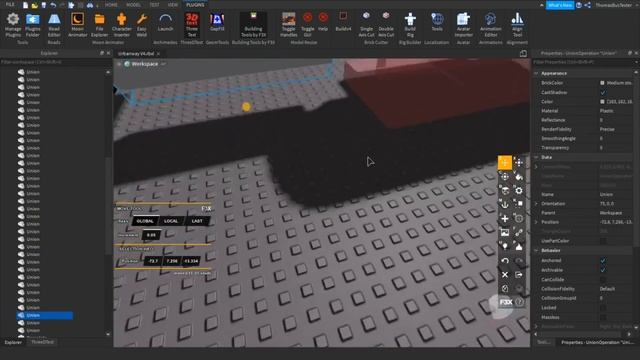
Task: Uncheck the Anchored property
Action: [x=602, y=260]
